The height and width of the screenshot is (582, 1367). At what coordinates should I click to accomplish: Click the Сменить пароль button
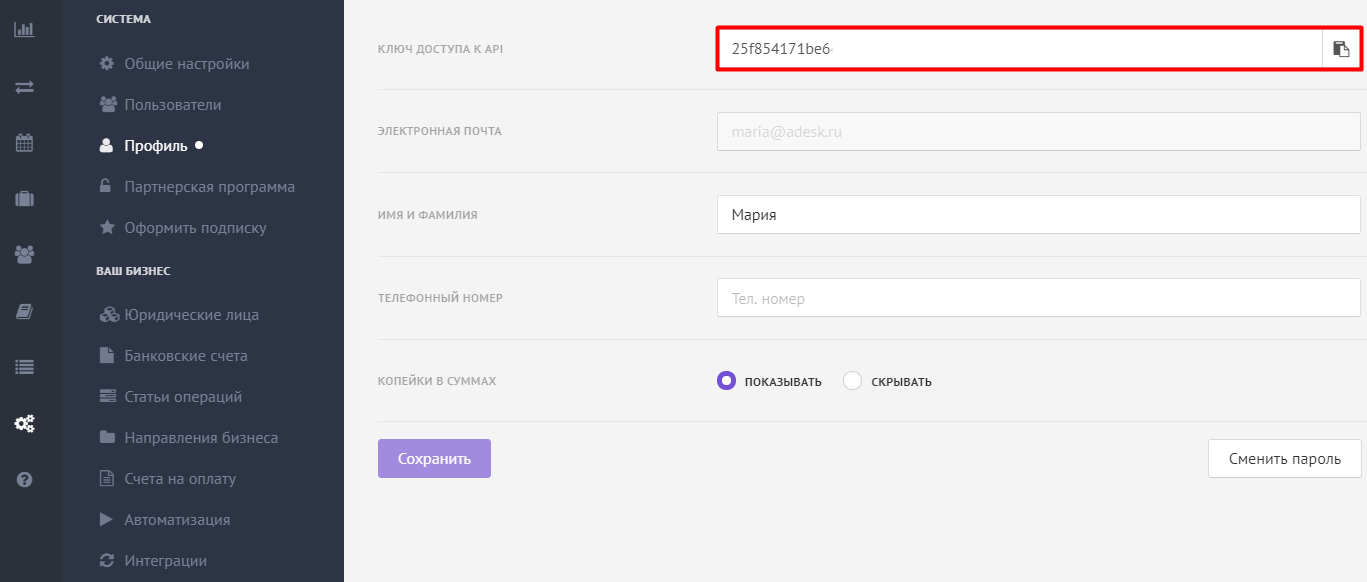tap(1285, 459)
